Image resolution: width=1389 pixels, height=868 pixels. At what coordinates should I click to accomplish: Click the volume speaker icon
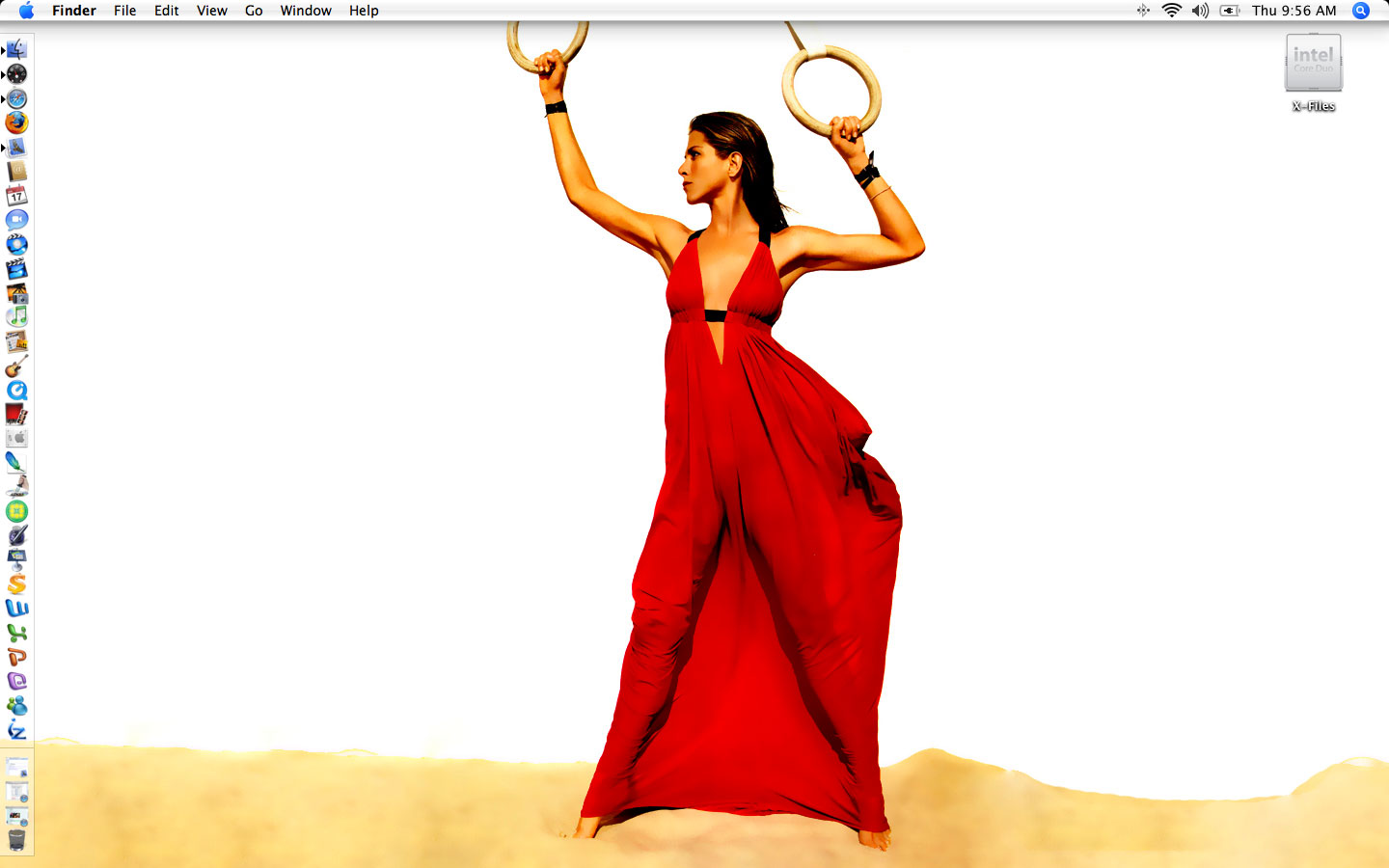1200,11
